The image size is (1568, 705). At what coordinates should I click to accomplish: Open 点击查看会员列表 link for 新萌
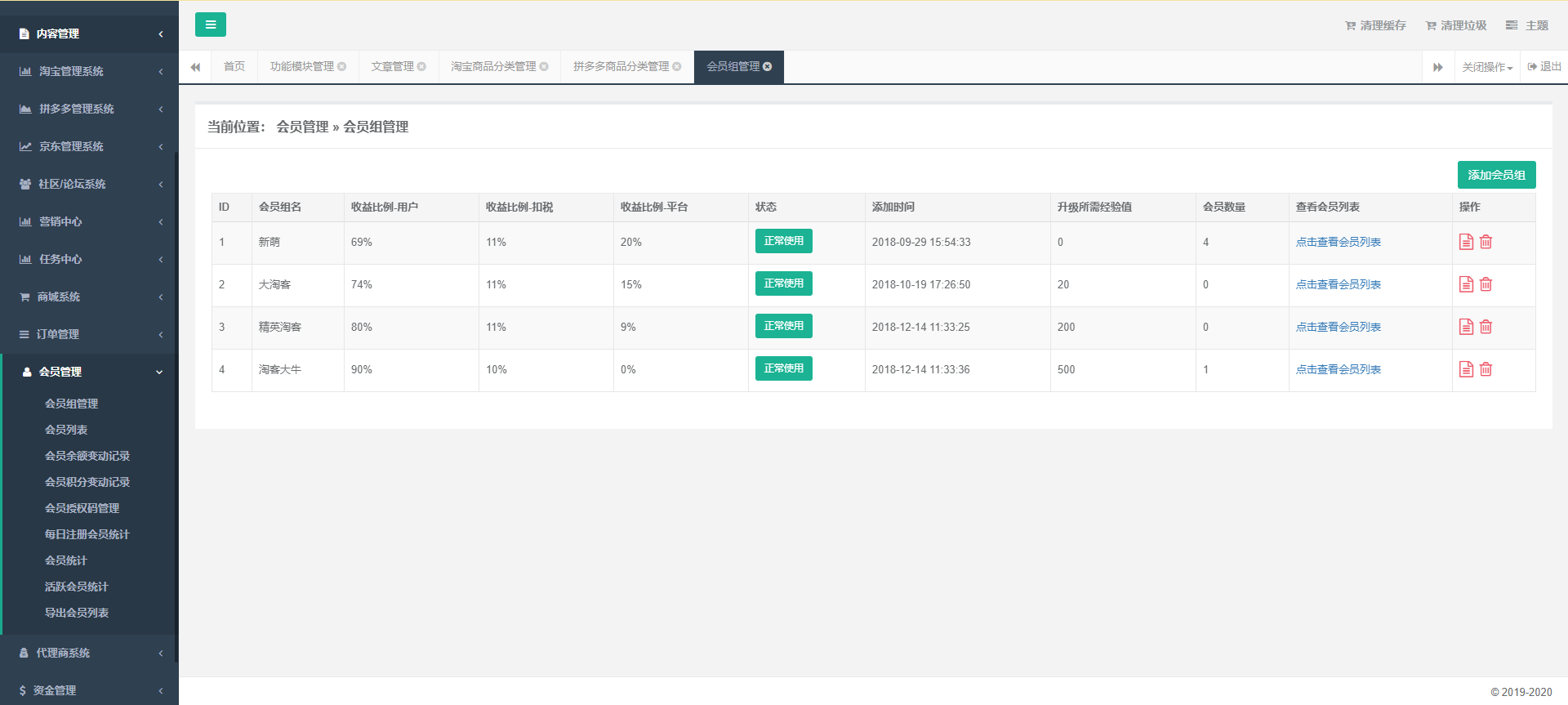pyautogui.click(x=1338, y=242)
